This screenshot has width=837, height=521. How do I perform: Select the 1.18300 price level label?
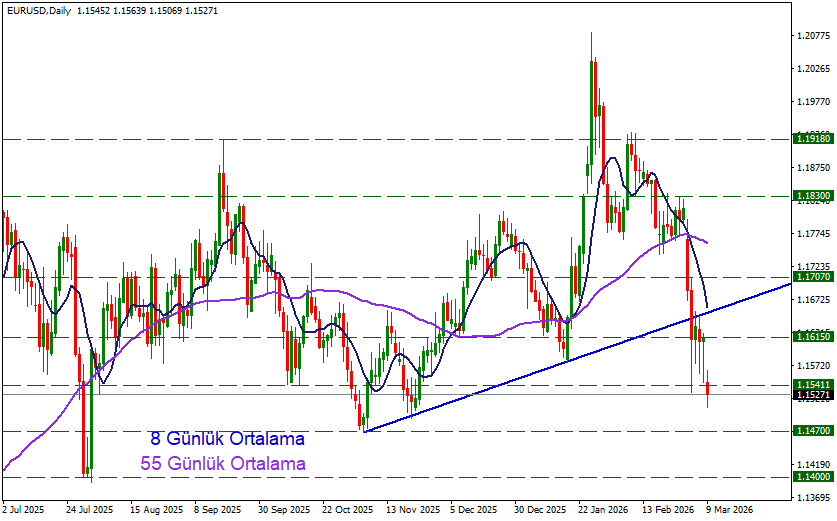(811, 197)
